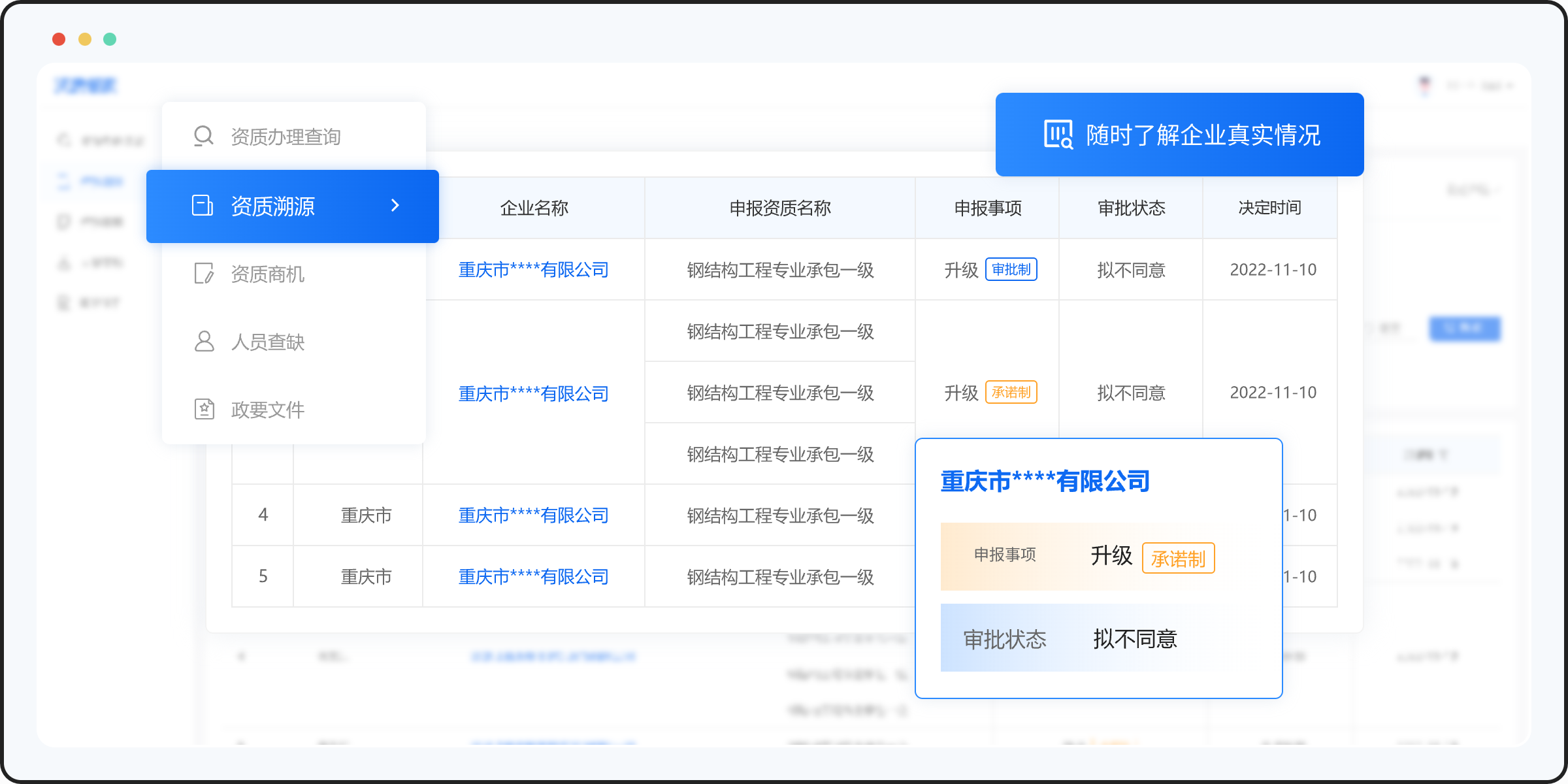Viewport: 1568px width, 784px height.
Task: Click the starred file icon beside 政要文件
Action: pyautogui.click(x=204, y=409)
